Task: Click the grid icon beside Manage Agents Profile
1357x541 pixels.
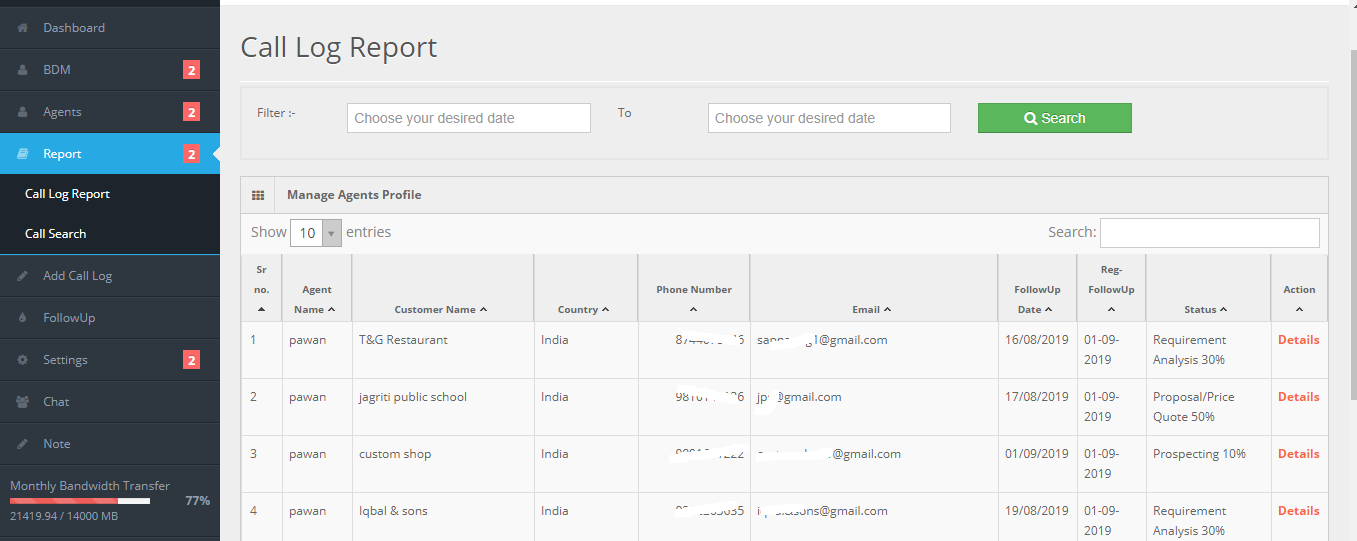Action: (x=257, y=195)
